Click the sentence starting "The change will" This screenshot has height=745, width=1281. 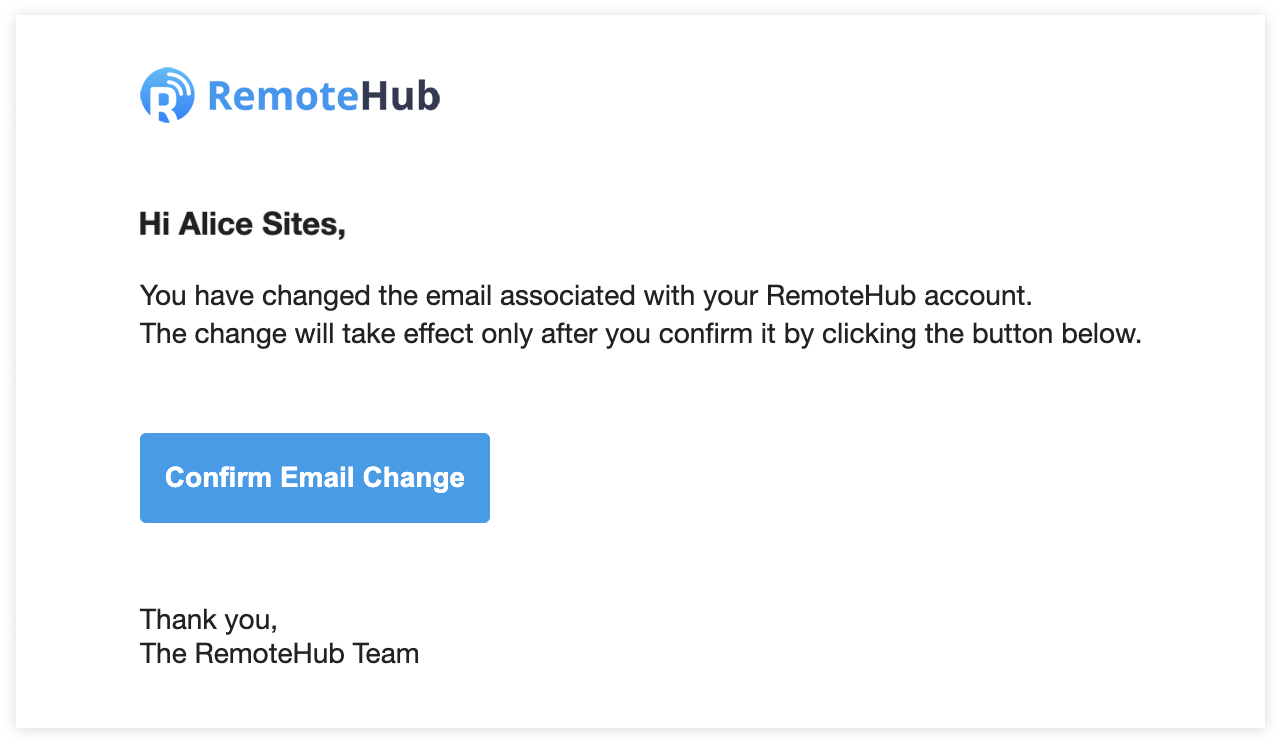coord(641,333)
